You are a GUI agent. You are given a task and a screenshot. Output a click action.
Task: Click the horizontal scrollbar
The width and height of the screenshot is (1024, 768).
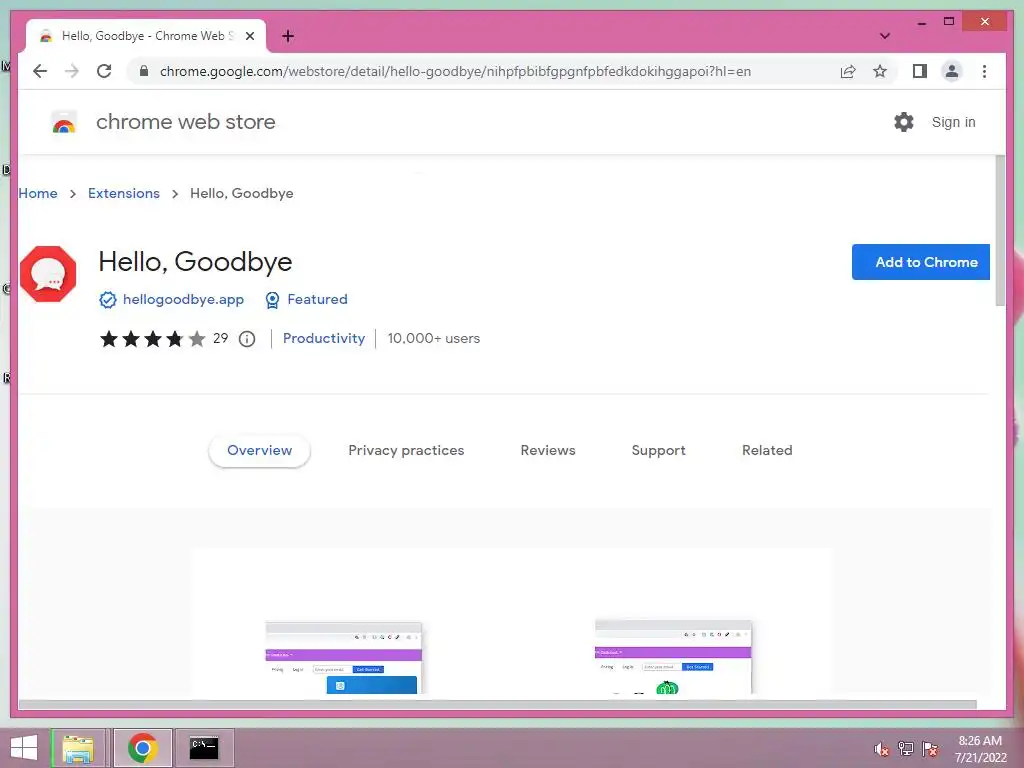(498, 705)
